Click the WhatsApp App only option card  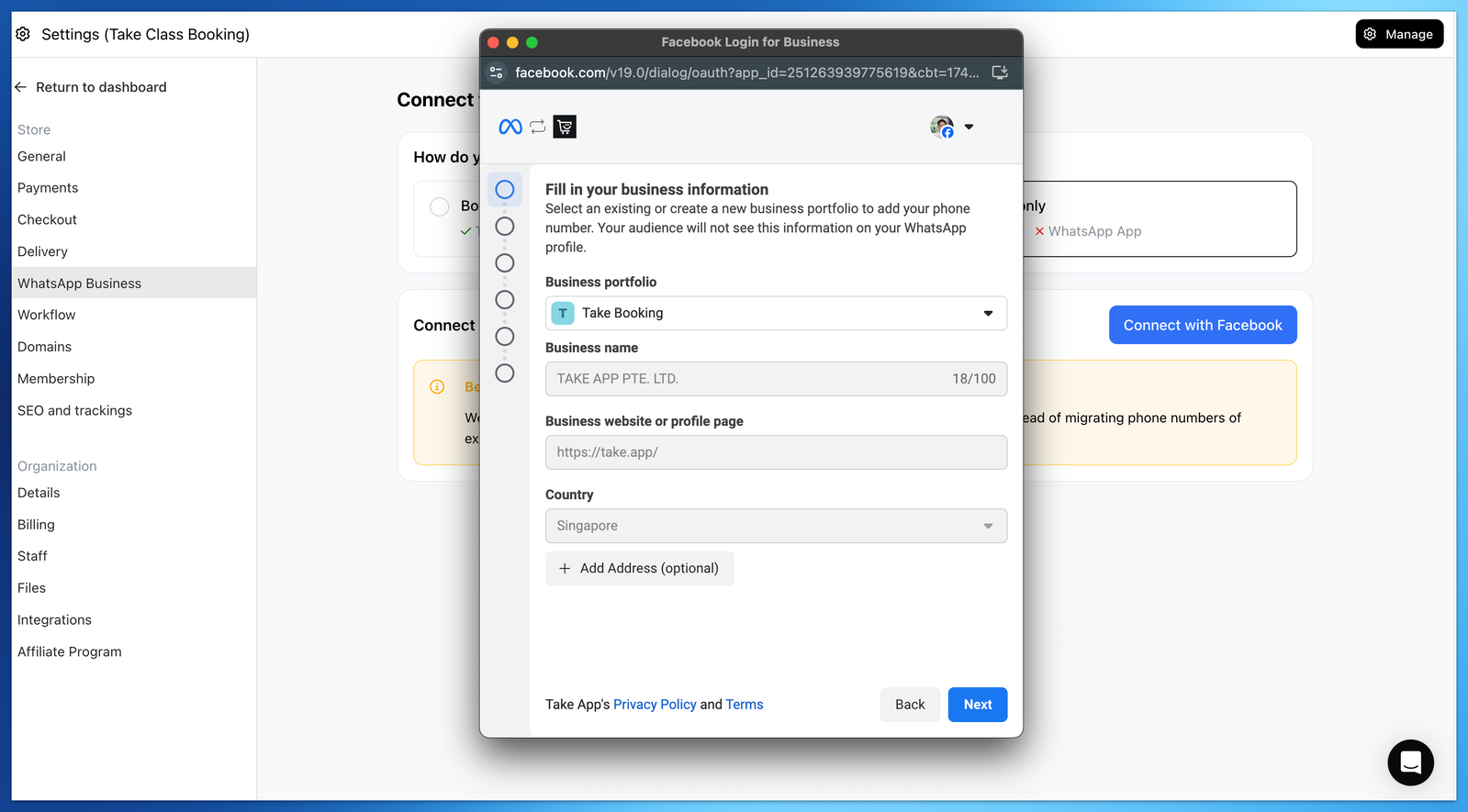click(x=1160, y=218)
